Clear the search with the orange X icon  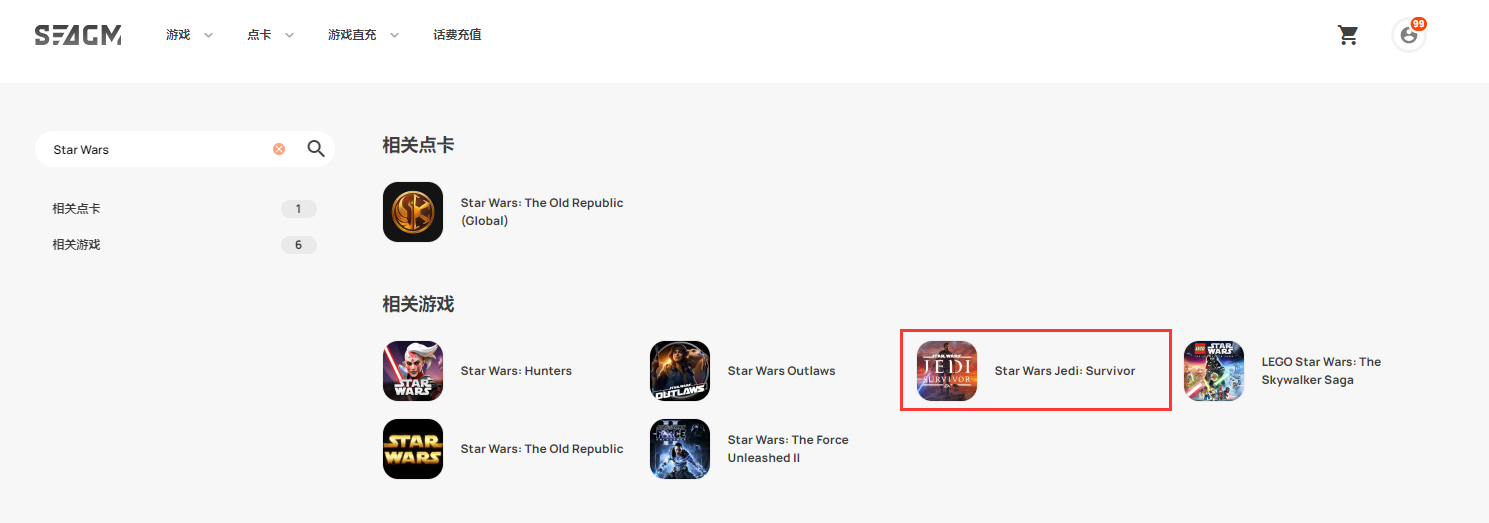point(279,149)
